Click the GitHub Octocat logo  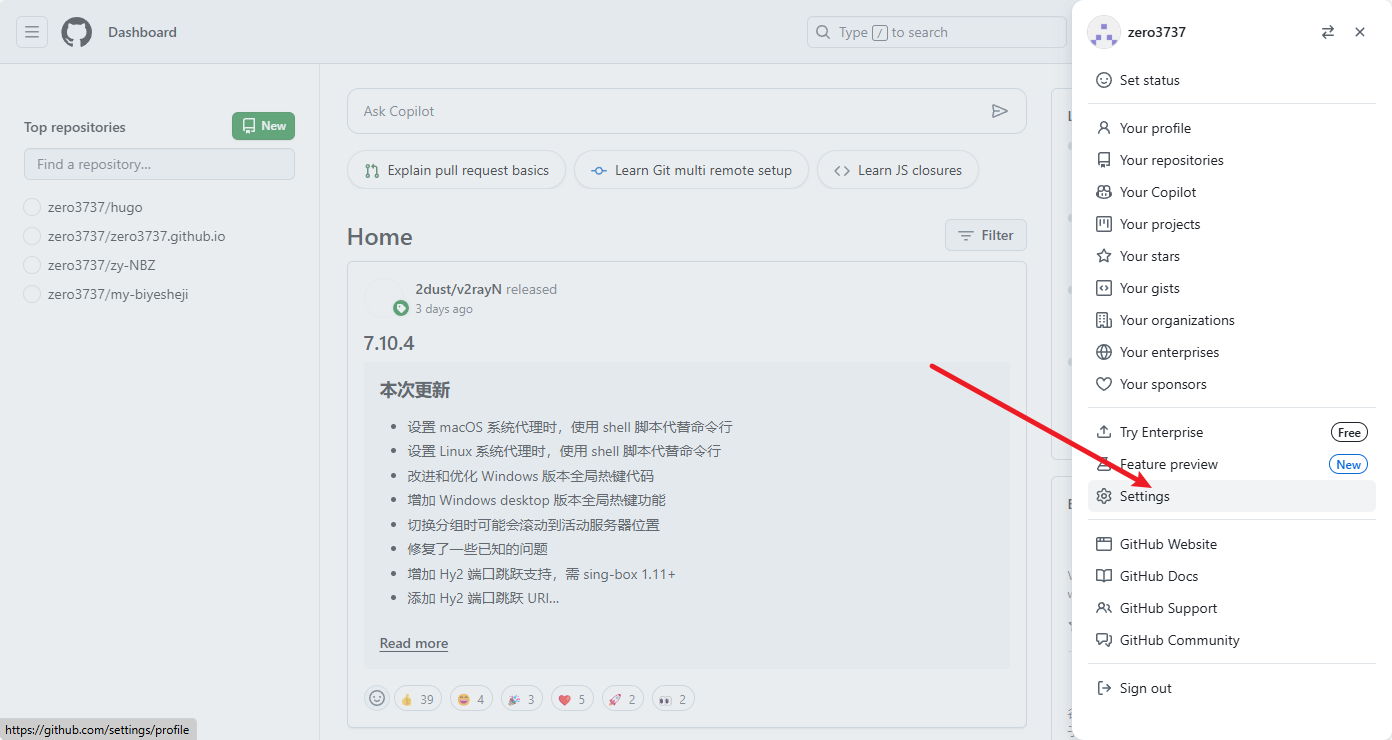tap(77, 32)
